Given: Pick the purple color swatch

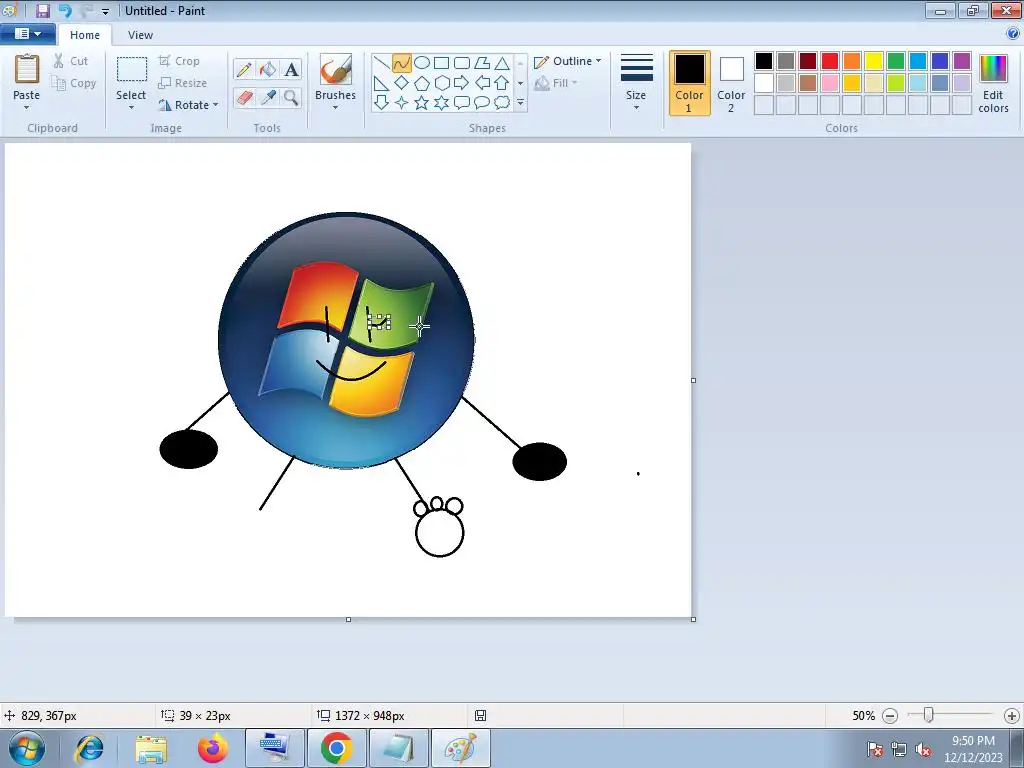Looking at the screenshot, I should 962,61.
